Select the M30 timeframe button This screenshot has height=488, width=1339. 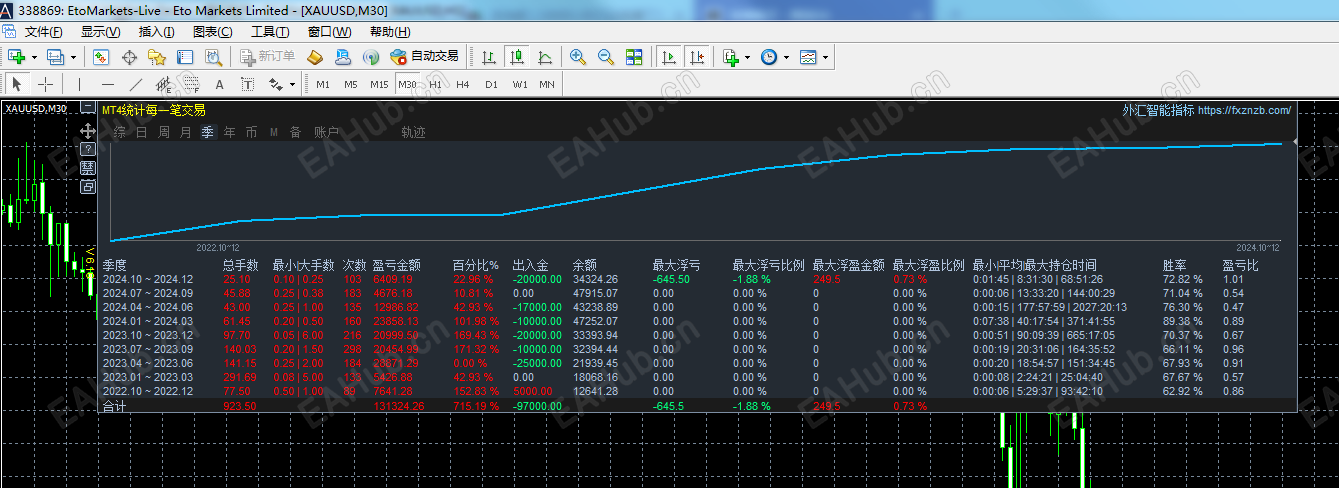407,84
